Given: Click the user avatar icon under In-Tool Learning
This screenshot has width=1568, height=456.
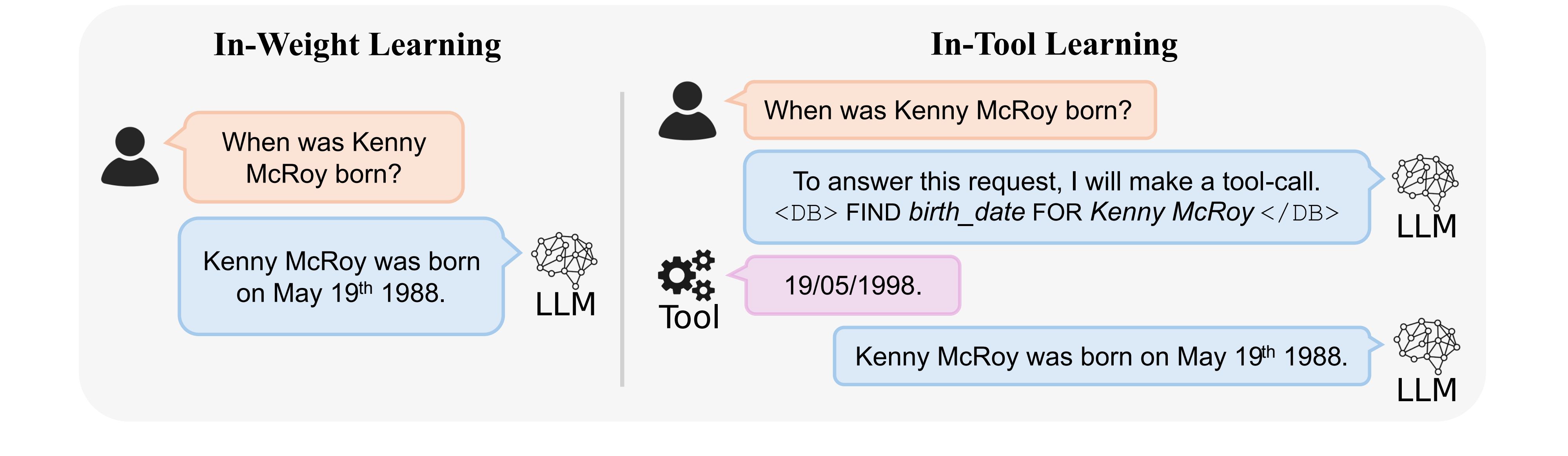Looking at the screenshot, I should 687,110.
